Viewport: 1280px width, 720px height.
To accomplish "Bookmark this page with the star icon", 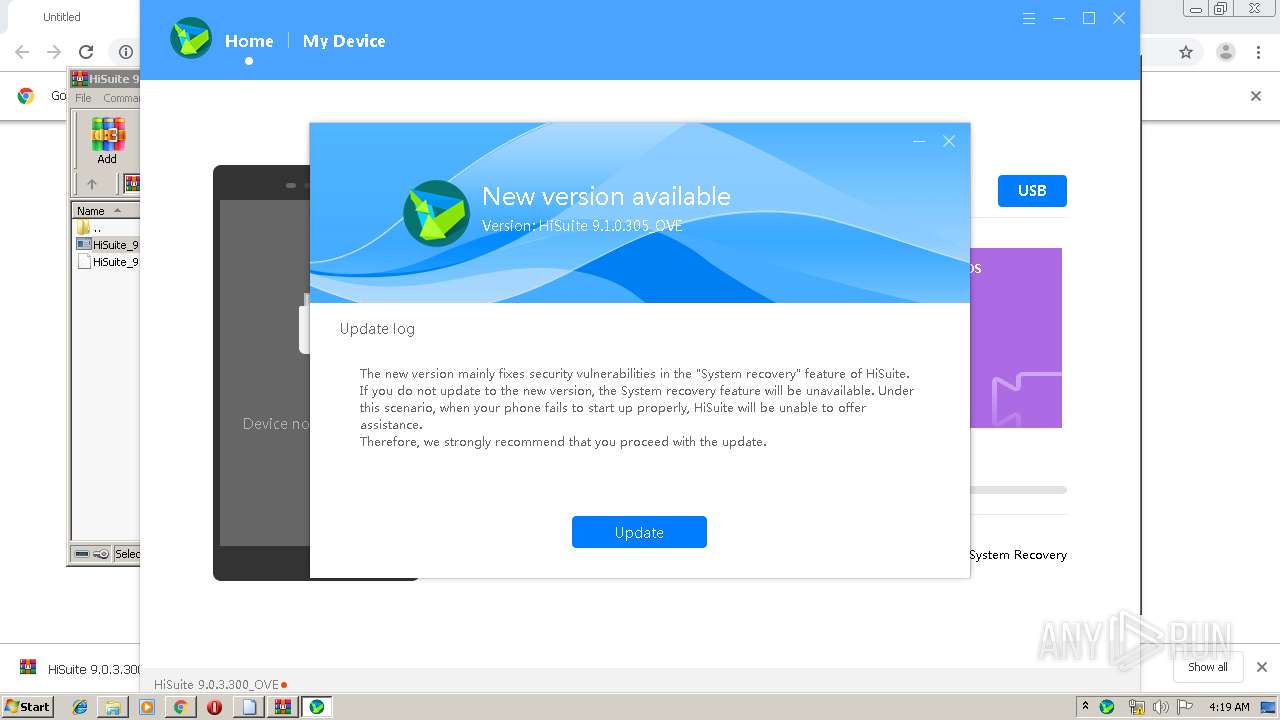I will [x=1186, y=52].
